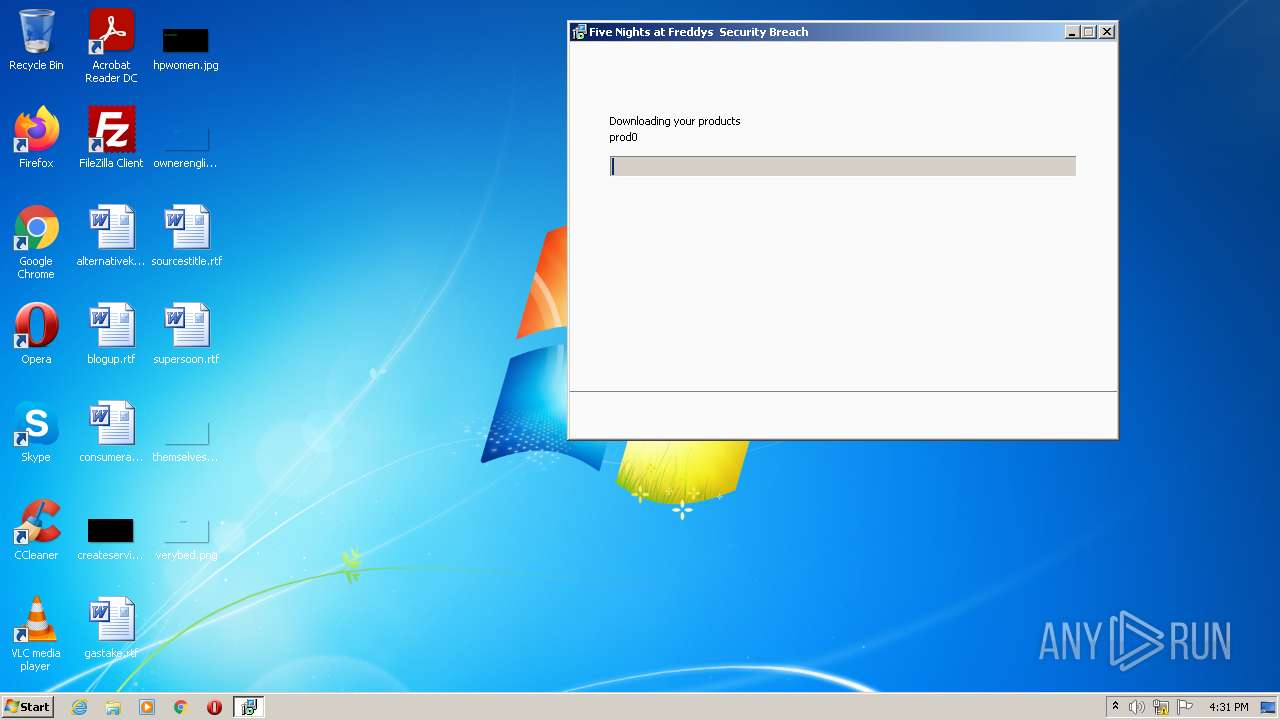Viewport: 1280px width, 720px height.
Task: Launch Skype desktop shortcut
Action: click(36, 432)
